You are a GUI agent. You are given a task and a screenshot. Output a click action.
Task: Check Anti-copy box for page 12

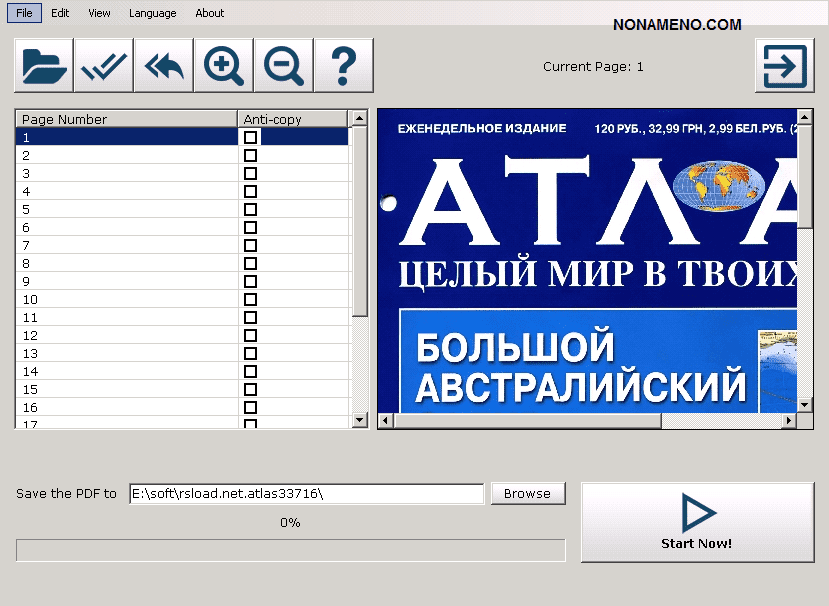point(250,336)
